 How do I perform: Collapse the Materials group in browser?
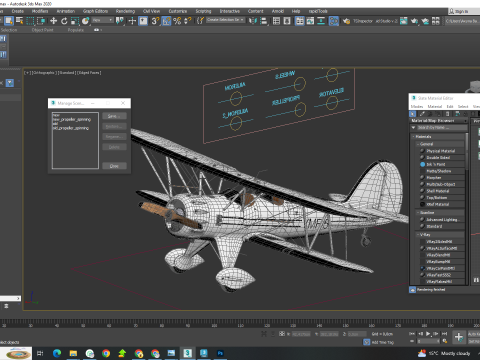(x=413, y=137)
